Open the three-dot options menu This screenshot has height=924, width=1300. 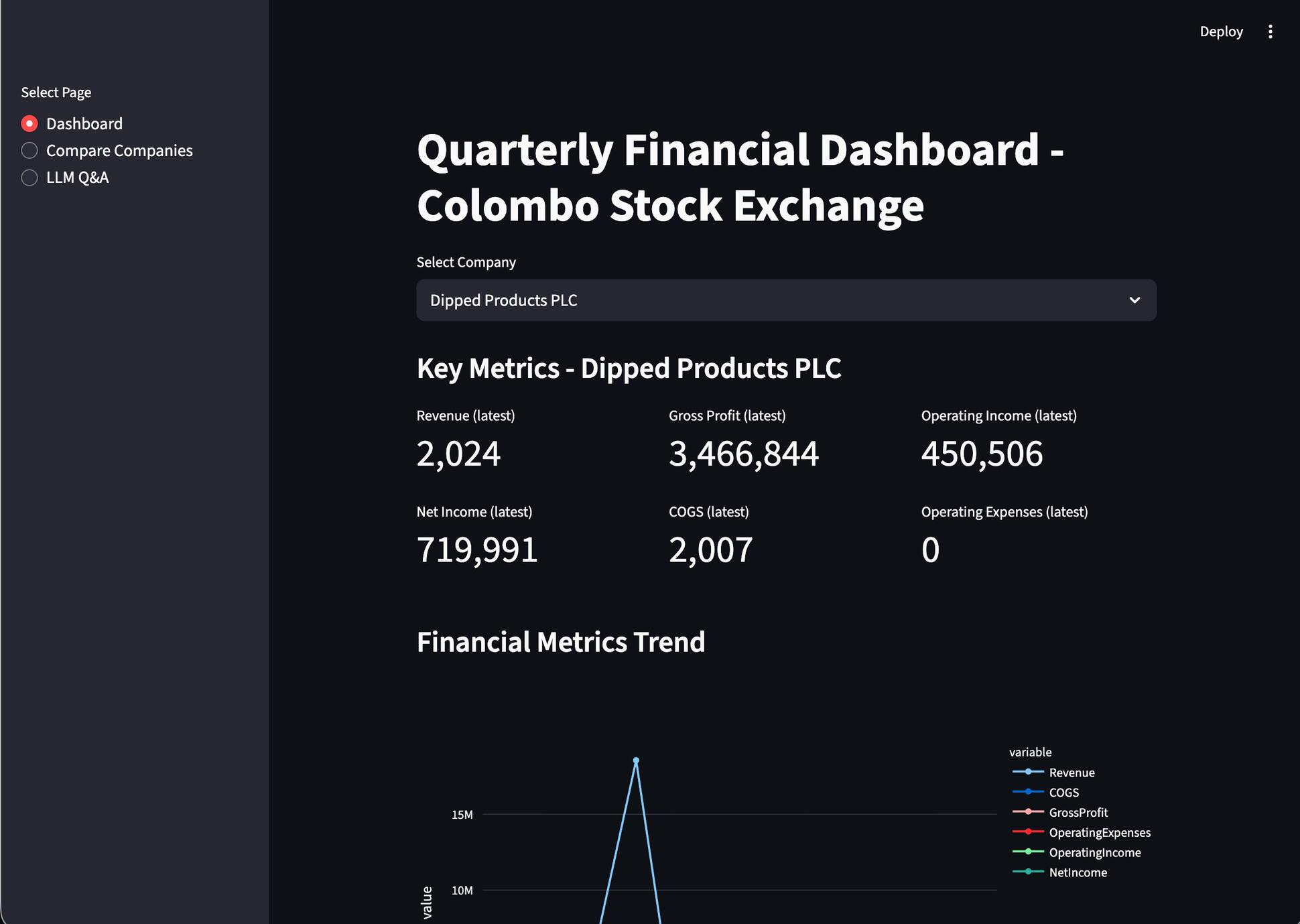click(1271, 31)
